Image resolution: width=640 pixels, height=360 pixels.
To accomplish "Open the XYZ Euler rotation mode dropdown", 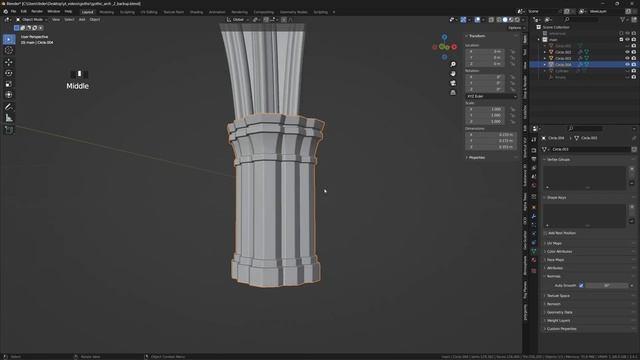I will (491, 96).
